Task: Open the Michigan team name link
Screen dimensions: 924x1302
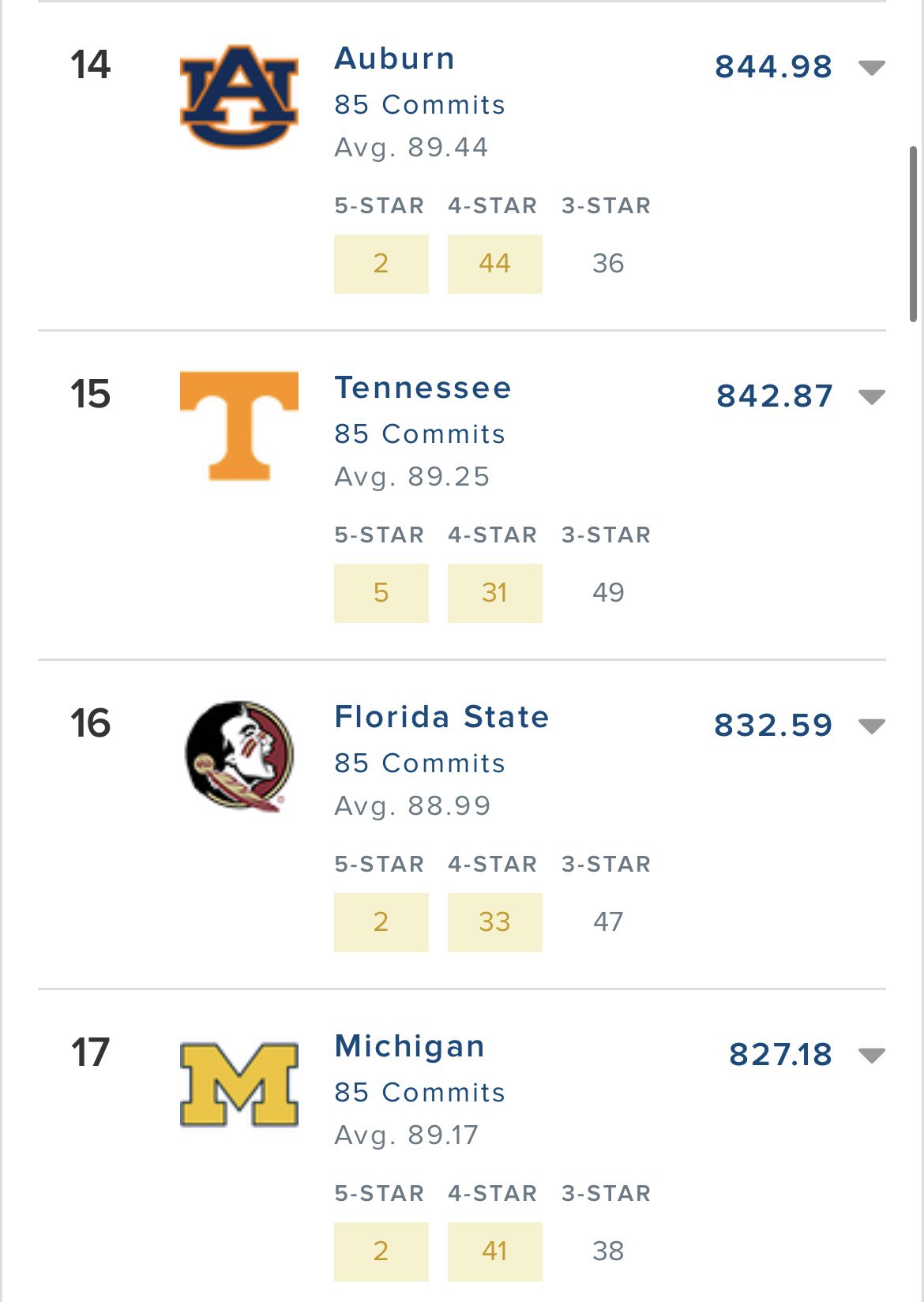Action: pos(409,1046)
